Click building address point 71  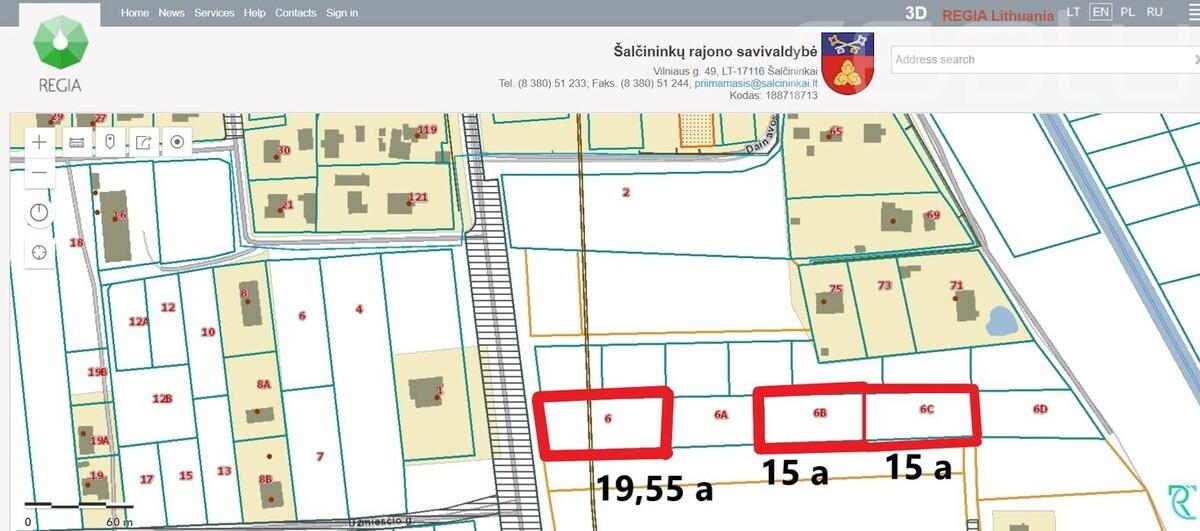(x=956, y=286)
